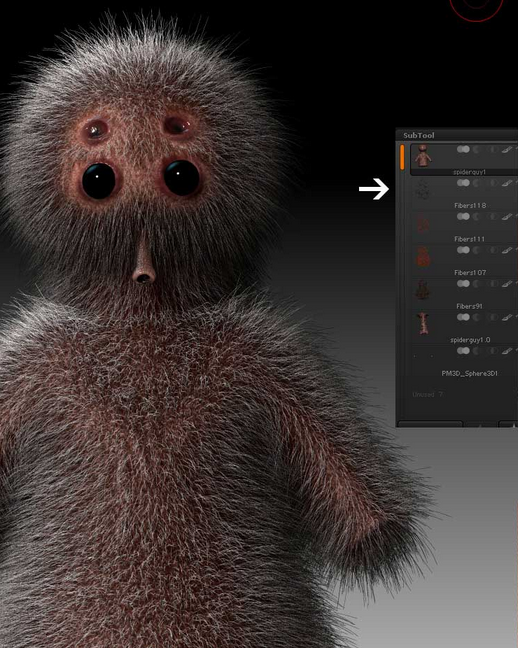Toggle the crescent subtraction mode on Fibers118

(477, 183)
